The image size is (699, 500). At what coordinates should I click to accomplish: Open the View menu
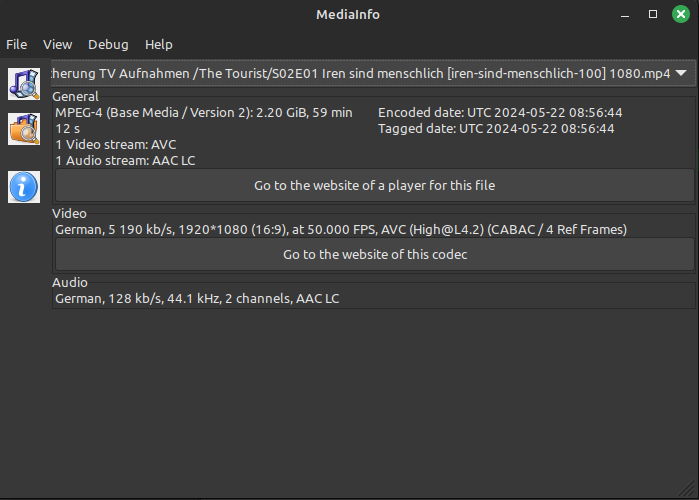click(x=58, y=45)
